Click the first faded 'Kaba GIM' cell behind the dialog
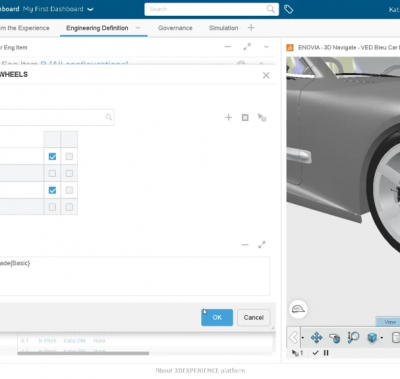Viewport: 400px width, 379px height. point(74,341)
